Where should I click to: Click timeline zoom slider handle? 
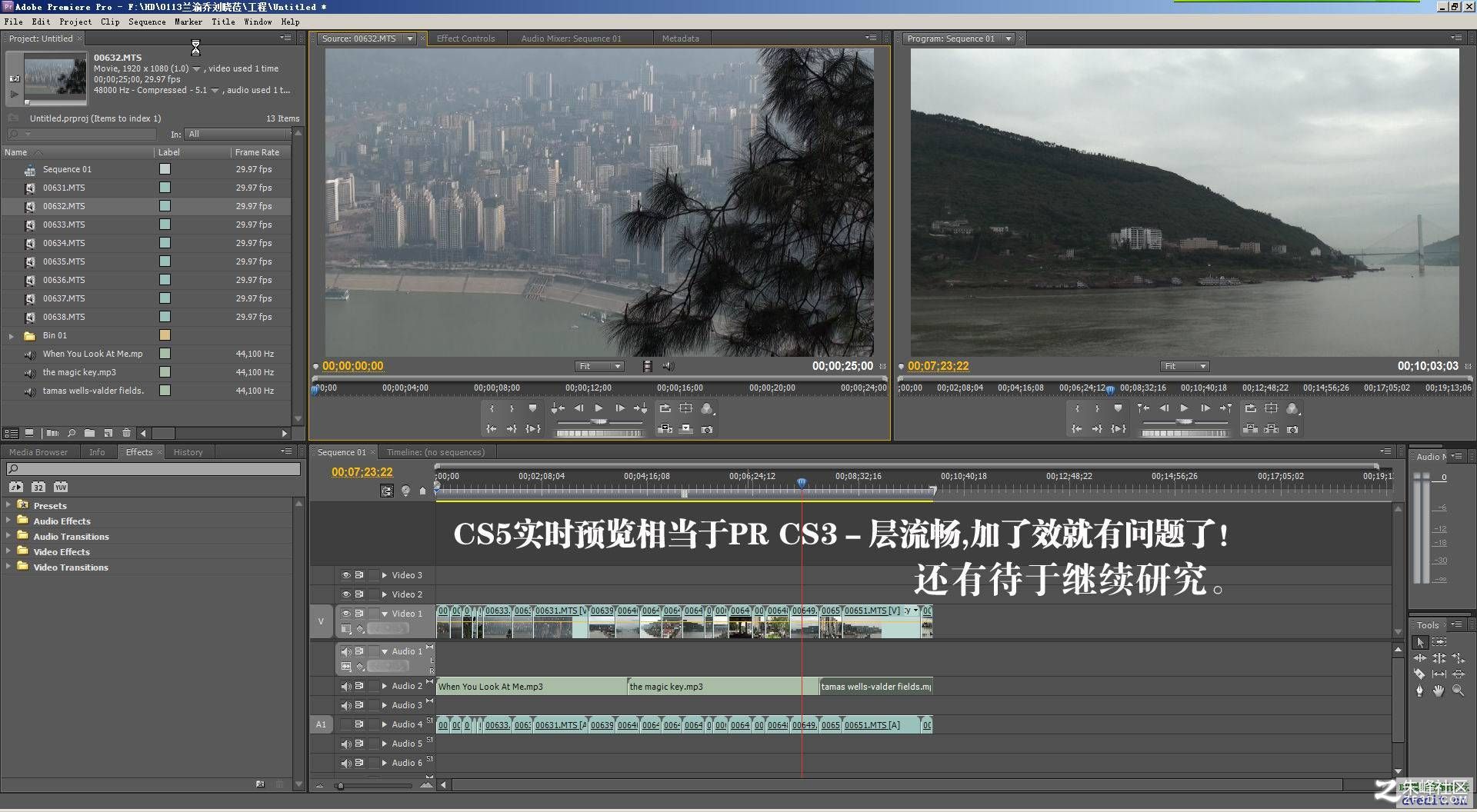point(340,786)
